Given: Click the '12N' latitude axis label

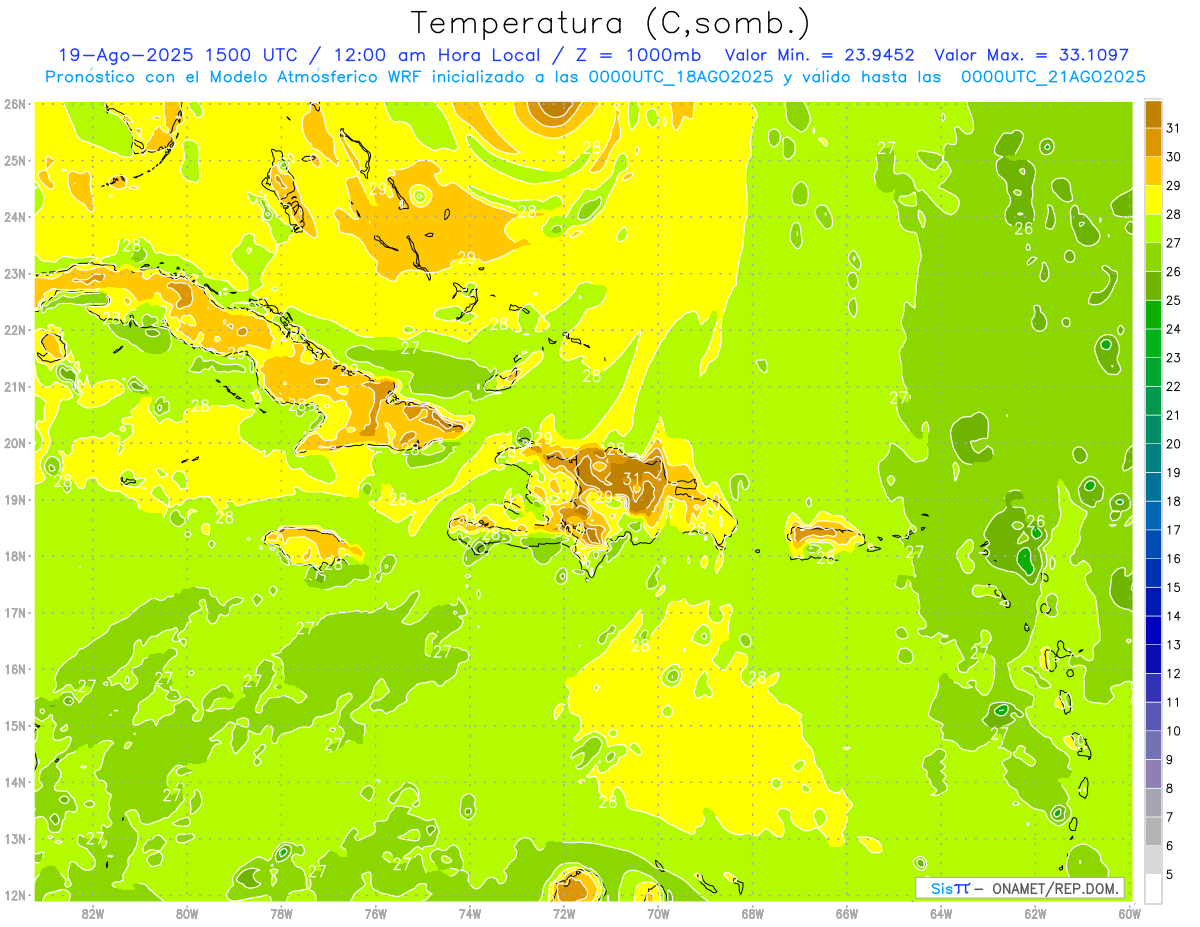Looking at the screenshot, I should click(14, 895).
